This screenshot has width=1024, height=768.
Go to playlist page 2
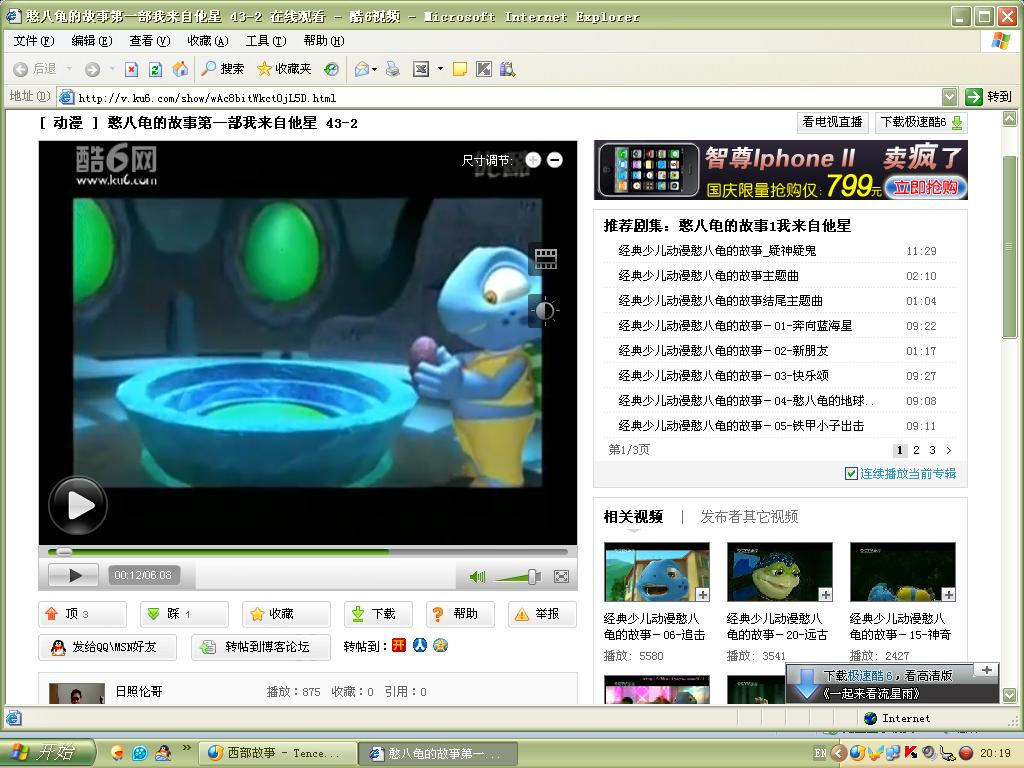pos(916,450)
